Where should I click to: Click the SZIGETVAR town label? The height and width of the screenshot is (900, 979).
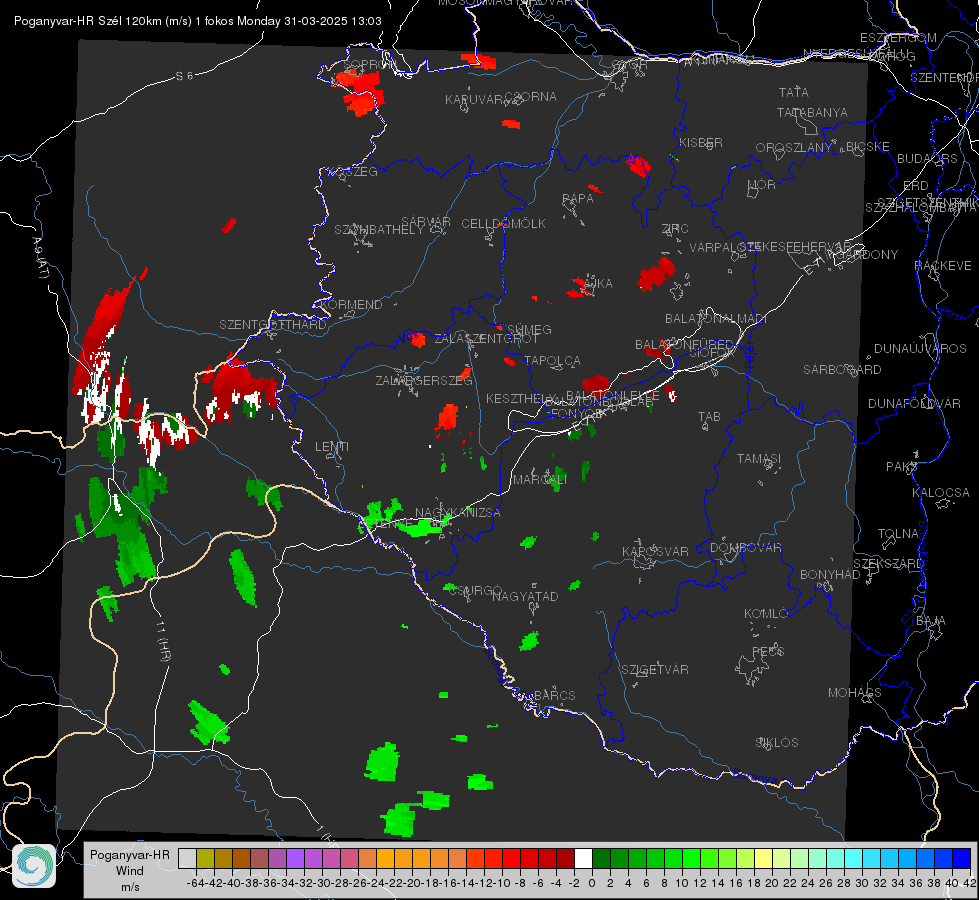(655, 670)
